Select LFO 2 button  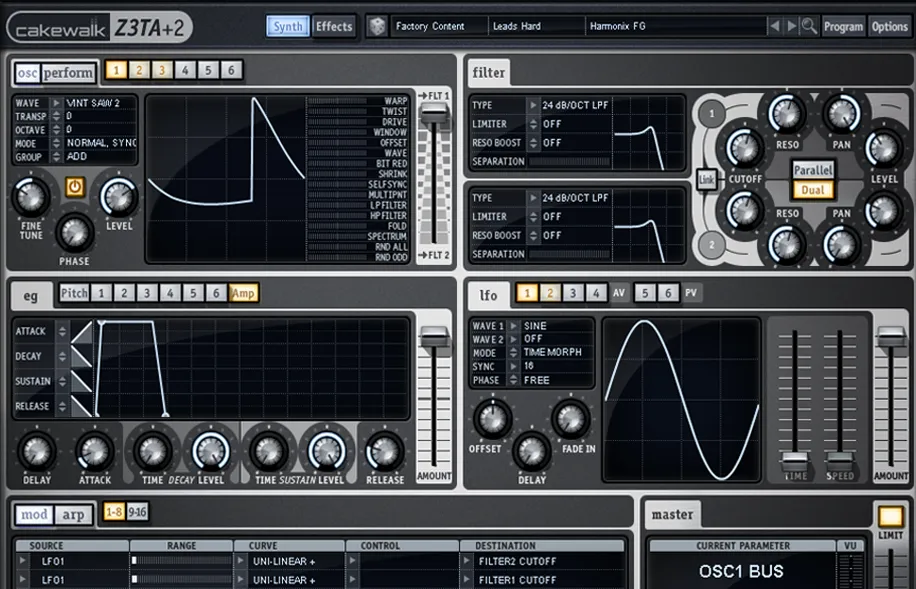click(x=550, y=293)
